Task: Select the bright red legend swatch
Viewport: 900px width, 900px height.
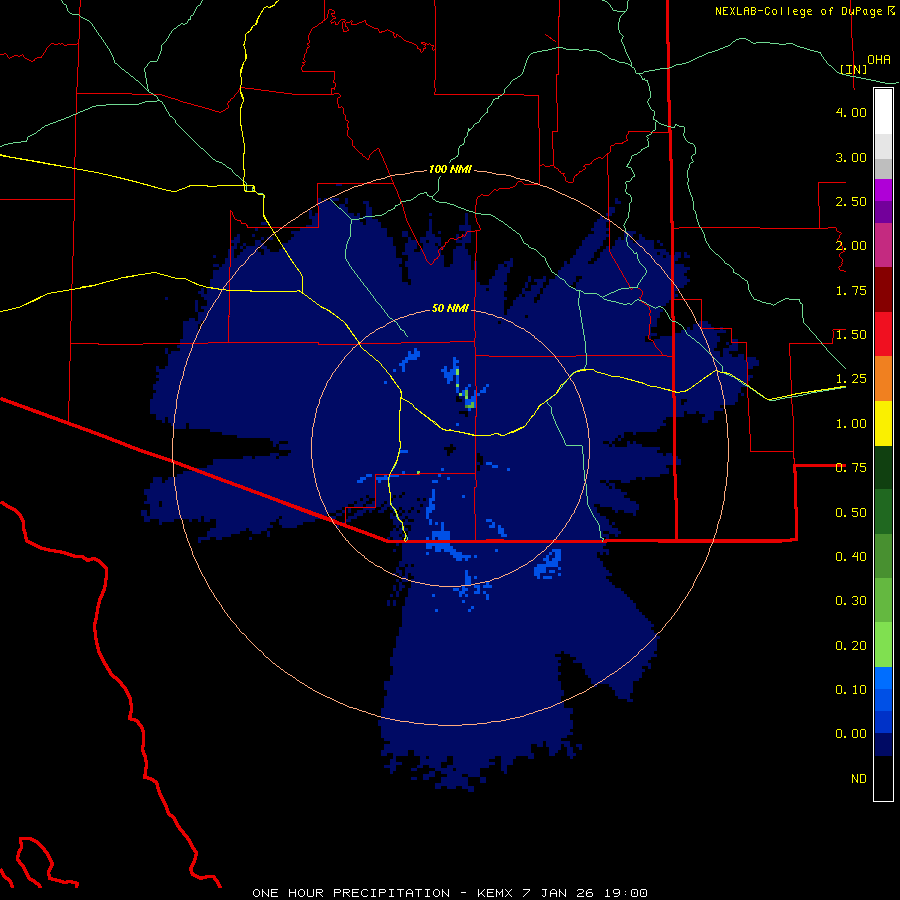Action: [x=883, y=334]
